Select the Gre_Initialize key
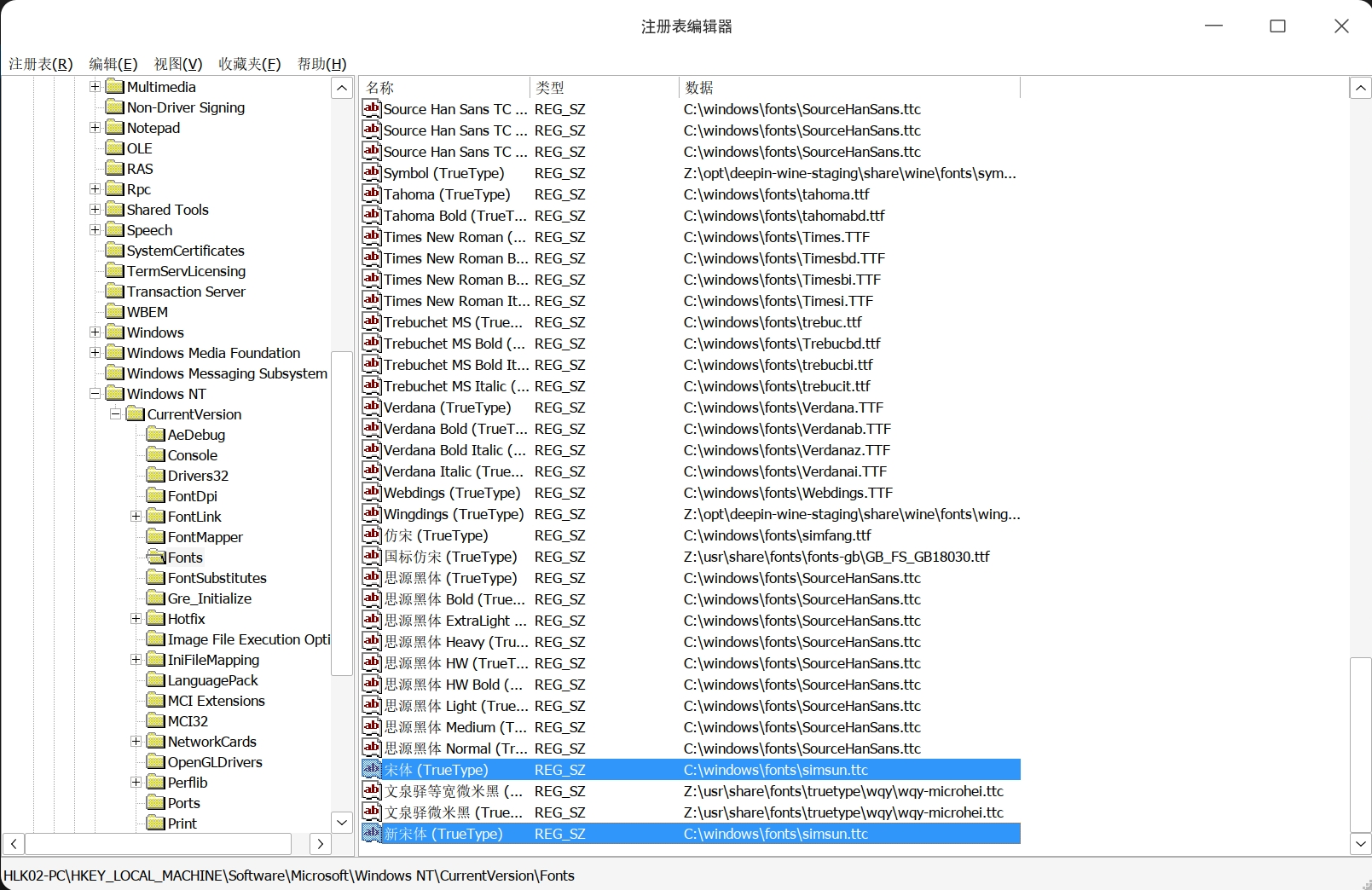This screenshot has width=1372, height=890. coord(210,598)
